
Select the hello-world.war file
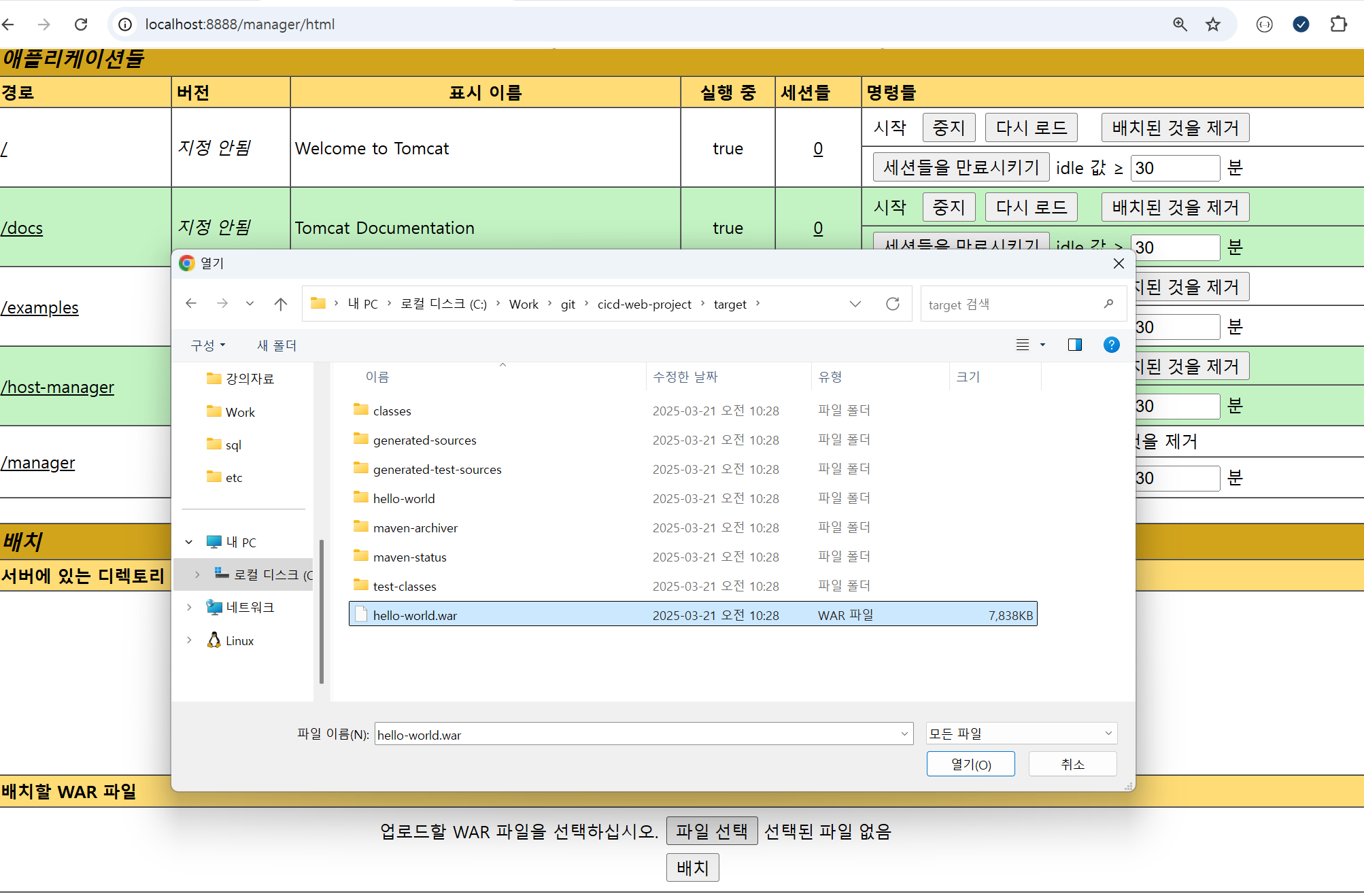[415, 615]
